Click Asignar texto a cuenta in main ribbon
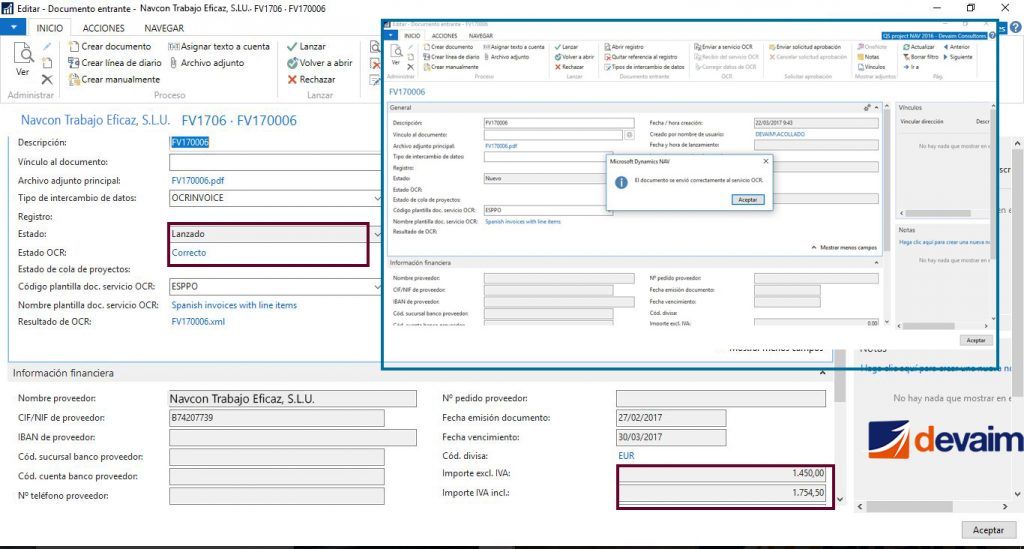Viewport: 1024px width, 549px height. click(x=219, y=46)
